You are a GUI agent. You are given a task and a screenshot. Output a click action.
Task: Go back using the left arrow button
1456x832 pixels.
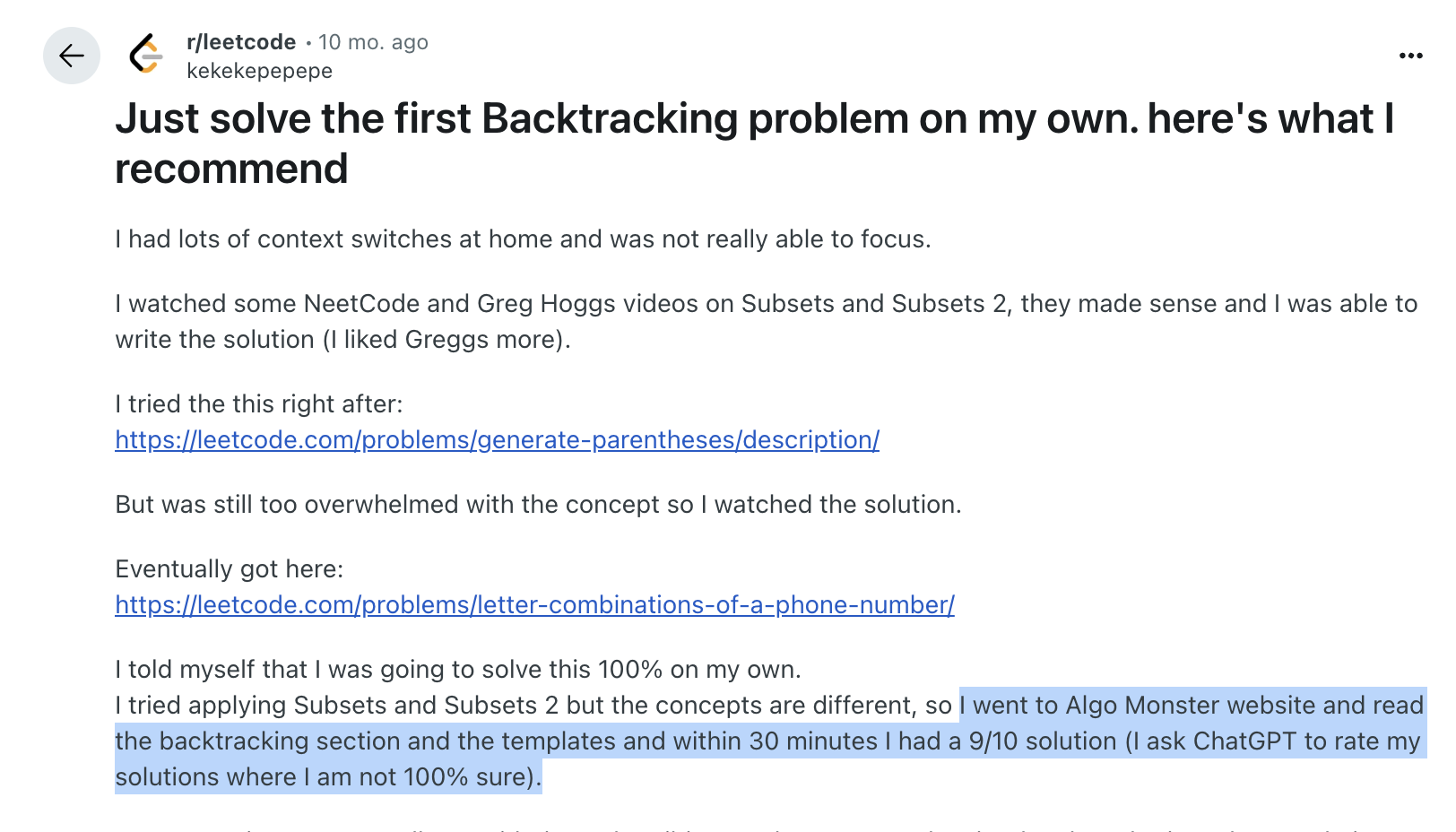tap(72, 56)
